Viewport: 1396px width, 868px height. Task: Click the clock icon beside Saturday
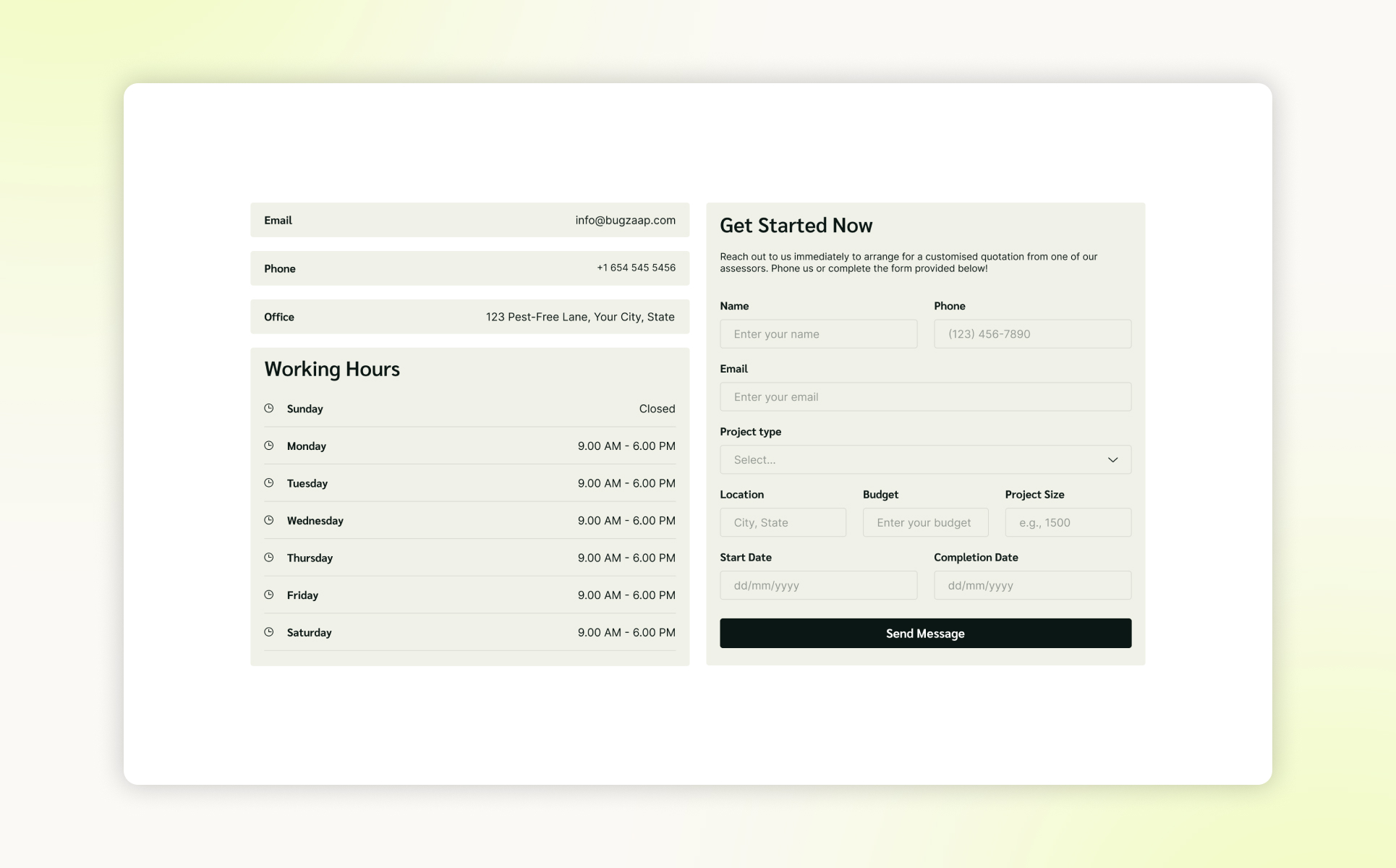pos(269,632)
